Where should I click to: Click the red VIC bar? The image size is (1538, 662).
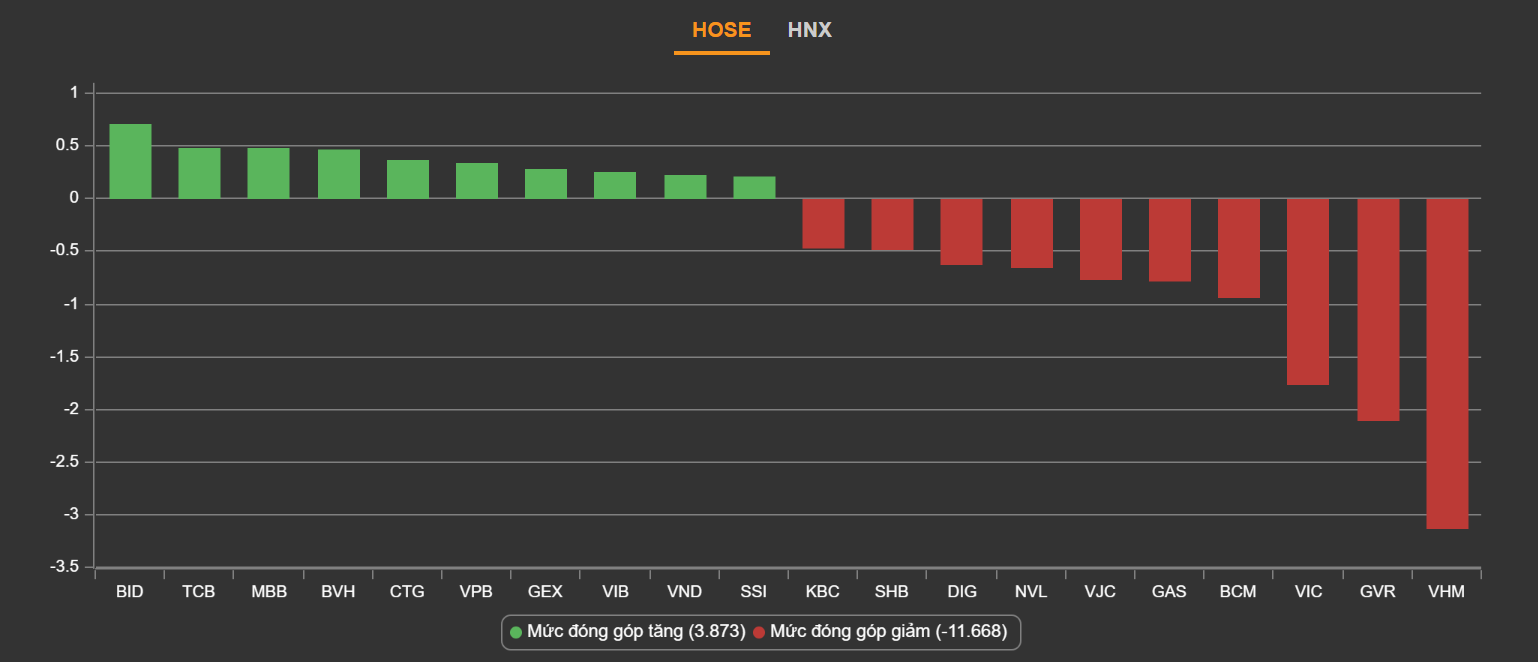pos(1308,291)
